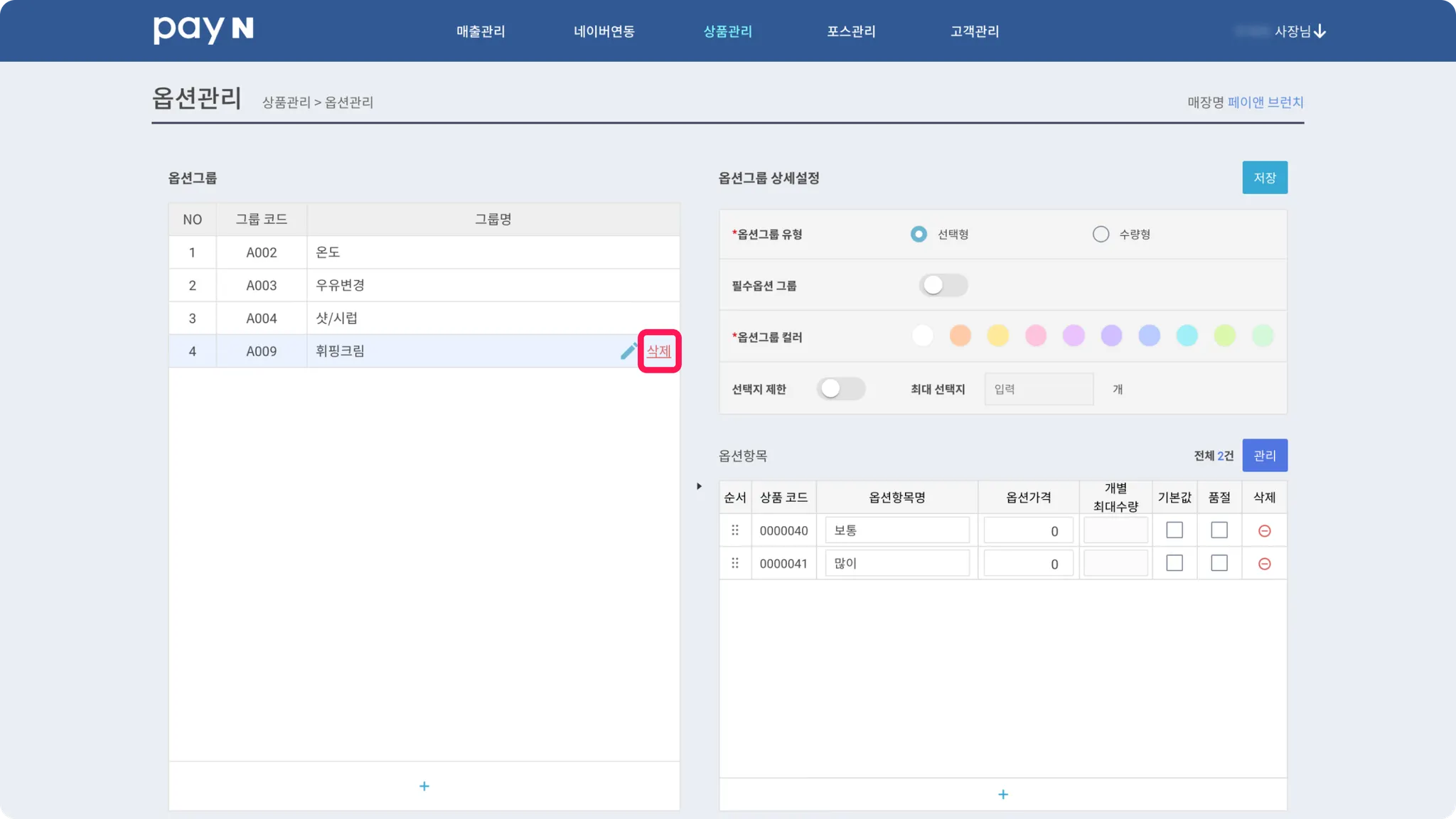Click the red delete icon for 보통 row
Viewport: 1456px width, 819px height.
pyautogui.click(x=1264, y=531)
